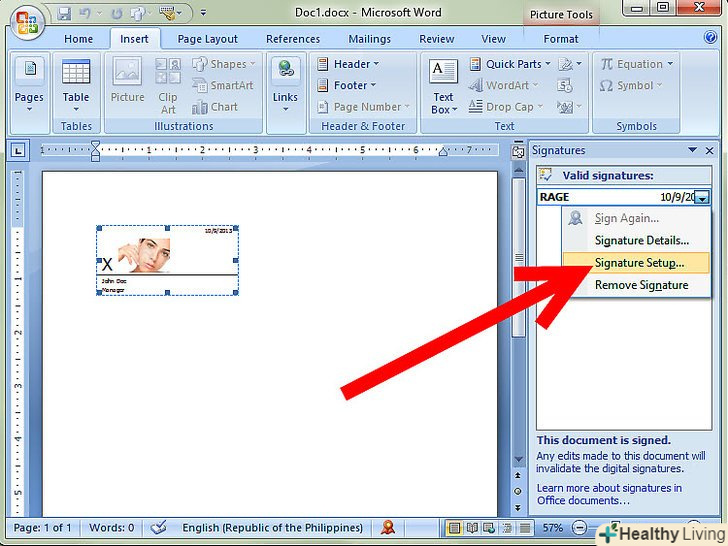Viewport: 728px width, 546px height.
Task: Open the Picture Tools Format tab
Action: pos(561,39)
